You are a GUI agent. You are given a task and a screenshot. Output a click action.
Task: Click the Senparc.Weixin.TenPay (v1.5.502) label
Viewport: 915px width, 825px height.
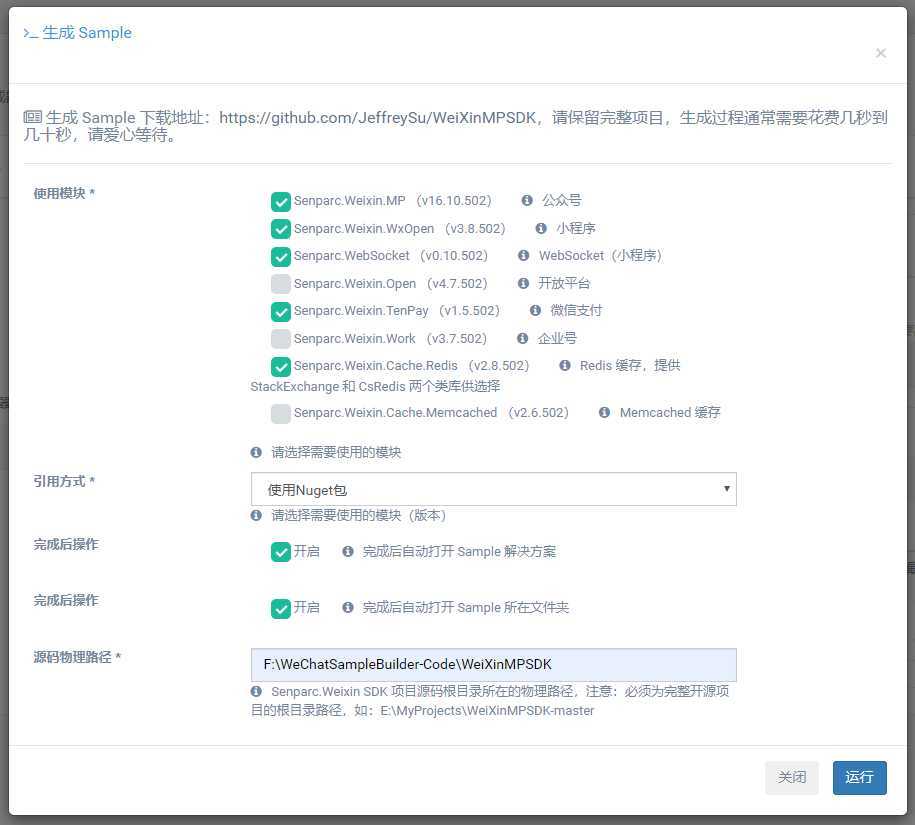click(396, 310)
